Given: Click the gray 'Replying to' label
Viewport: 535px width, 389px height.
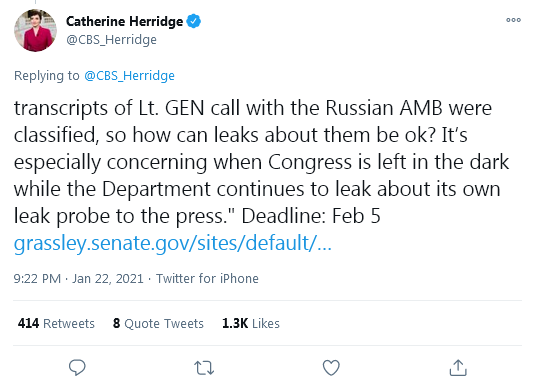Looking at the screenshot, I should coord(47,75).
